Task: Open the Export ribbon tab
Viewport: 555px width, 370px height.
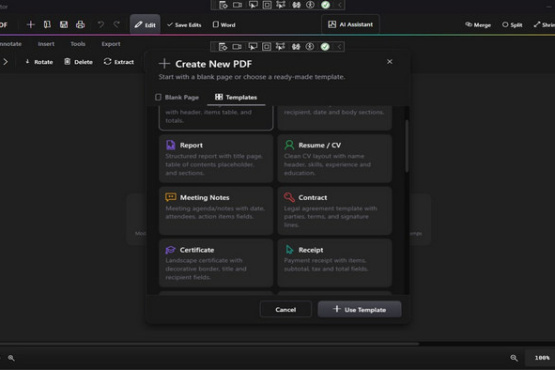Action: click(x=111, y=44)
